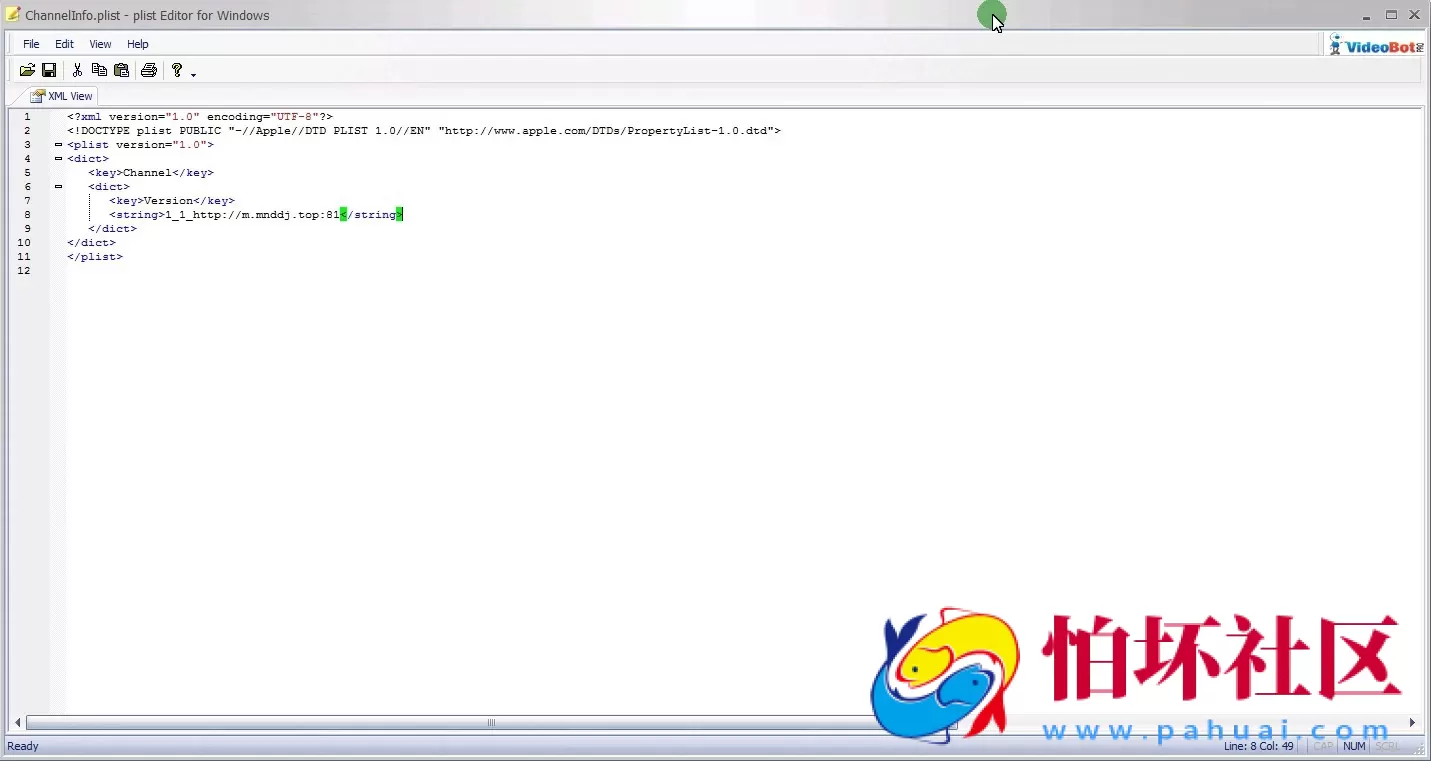Viewport: 1431px width, 761px height.
Task: Save the plist with the floppy icon
Action: tap(48, 70)
